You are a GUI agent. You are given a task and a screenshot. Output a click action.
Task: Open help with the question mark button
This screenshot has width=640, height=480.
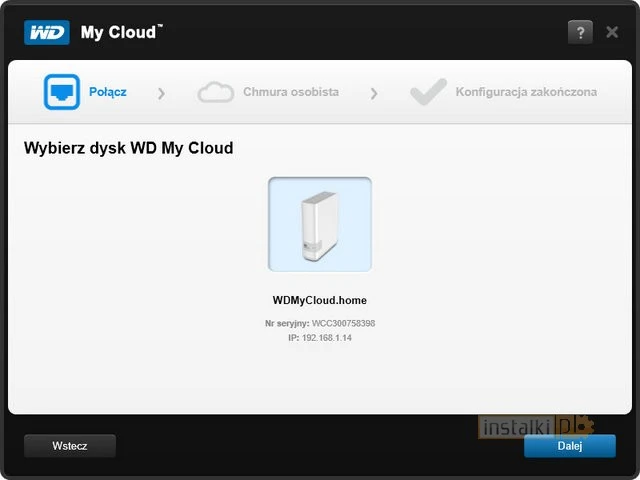580,32
